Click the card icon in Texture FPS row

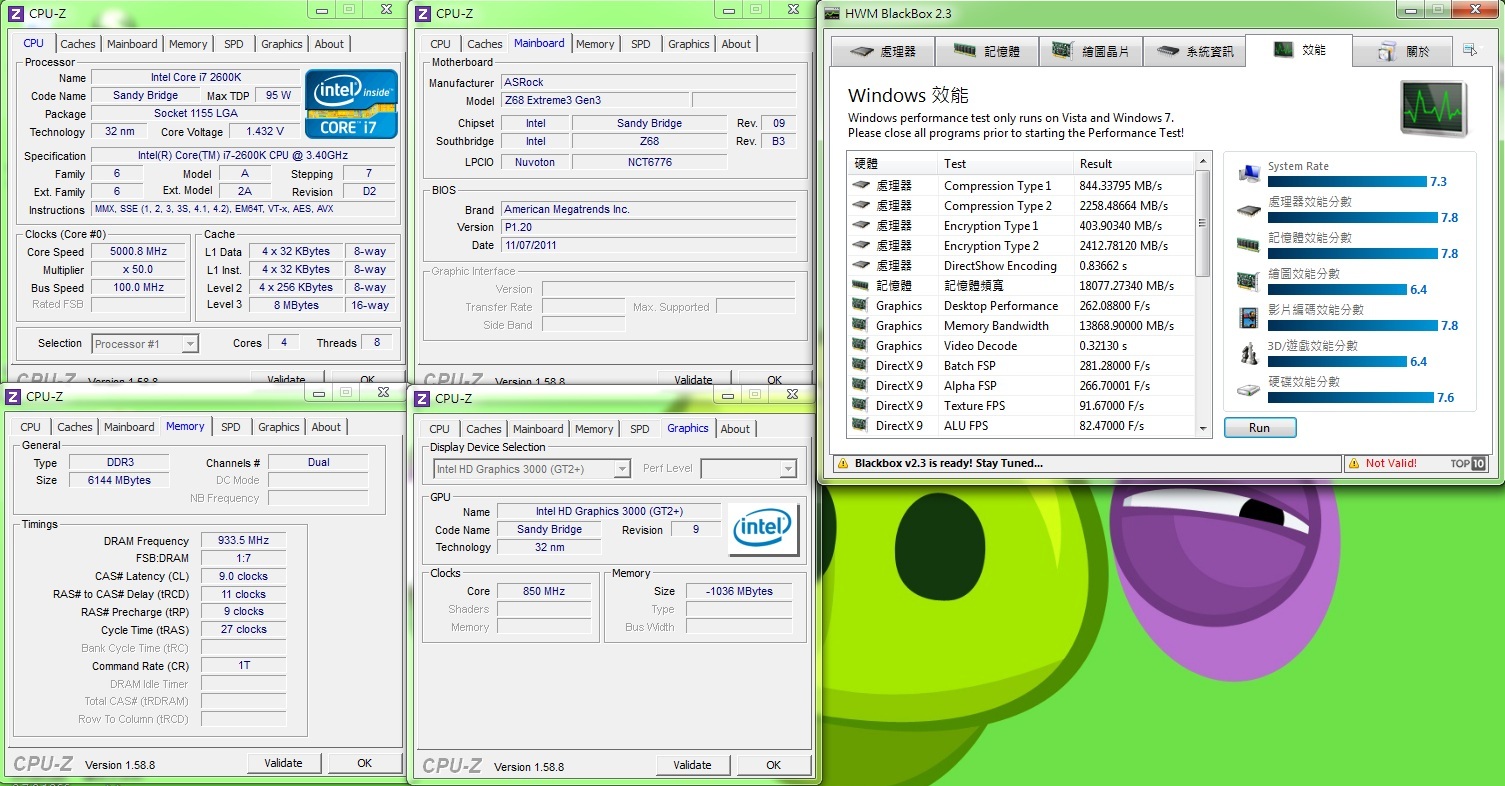click(x=860, y=405)
